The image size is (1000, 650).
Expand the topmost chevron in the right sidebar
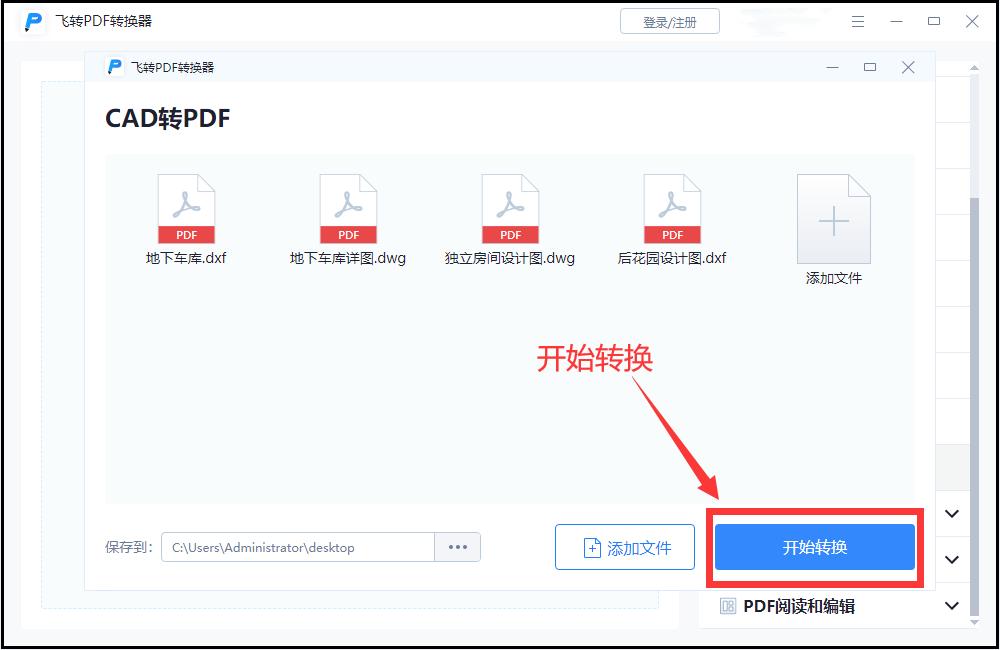(950, 514)
